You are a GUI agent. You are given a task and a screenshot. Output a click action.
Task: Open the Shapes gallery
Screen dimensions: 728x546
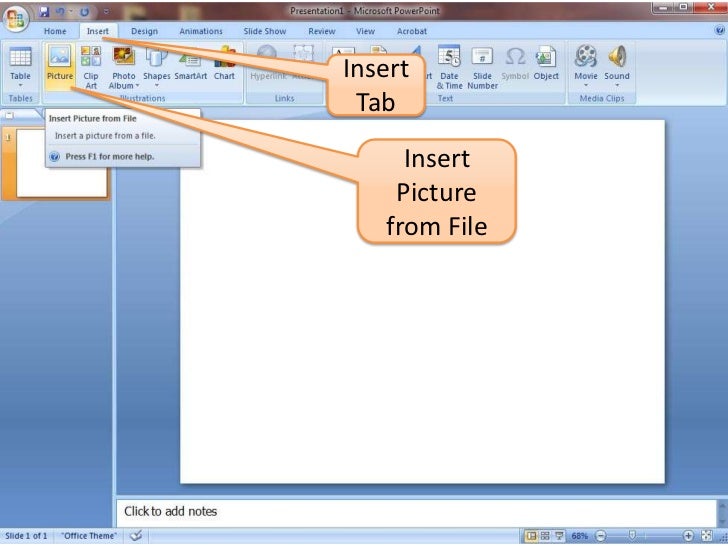pyautogui.click(x=156, y=66)
